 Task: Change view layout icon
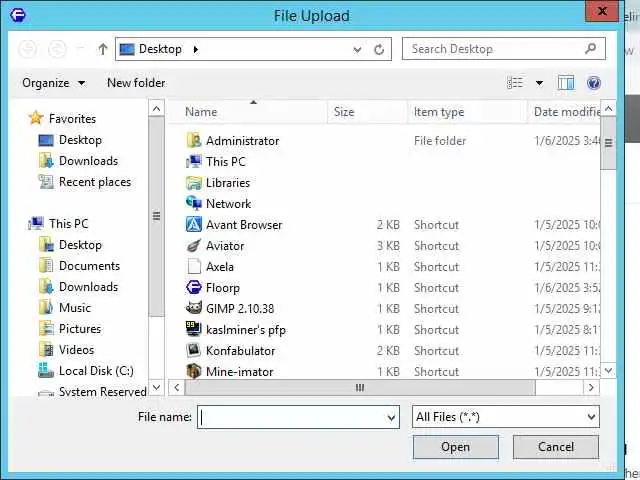[x=515, y=83]
